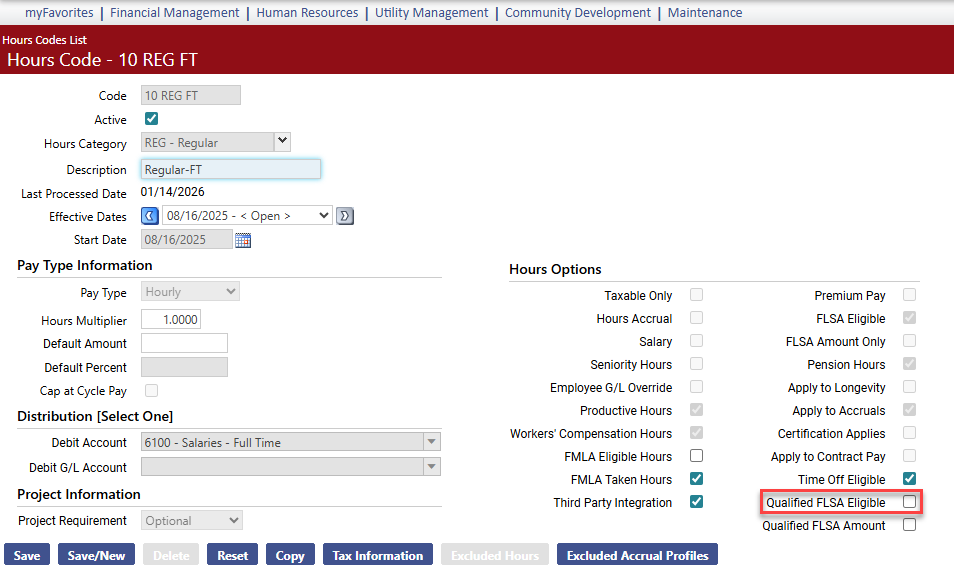Check the Qualified FLSA Amount checkbox
Viewport: 954px width, 575px height.
[x=909, y=525]
